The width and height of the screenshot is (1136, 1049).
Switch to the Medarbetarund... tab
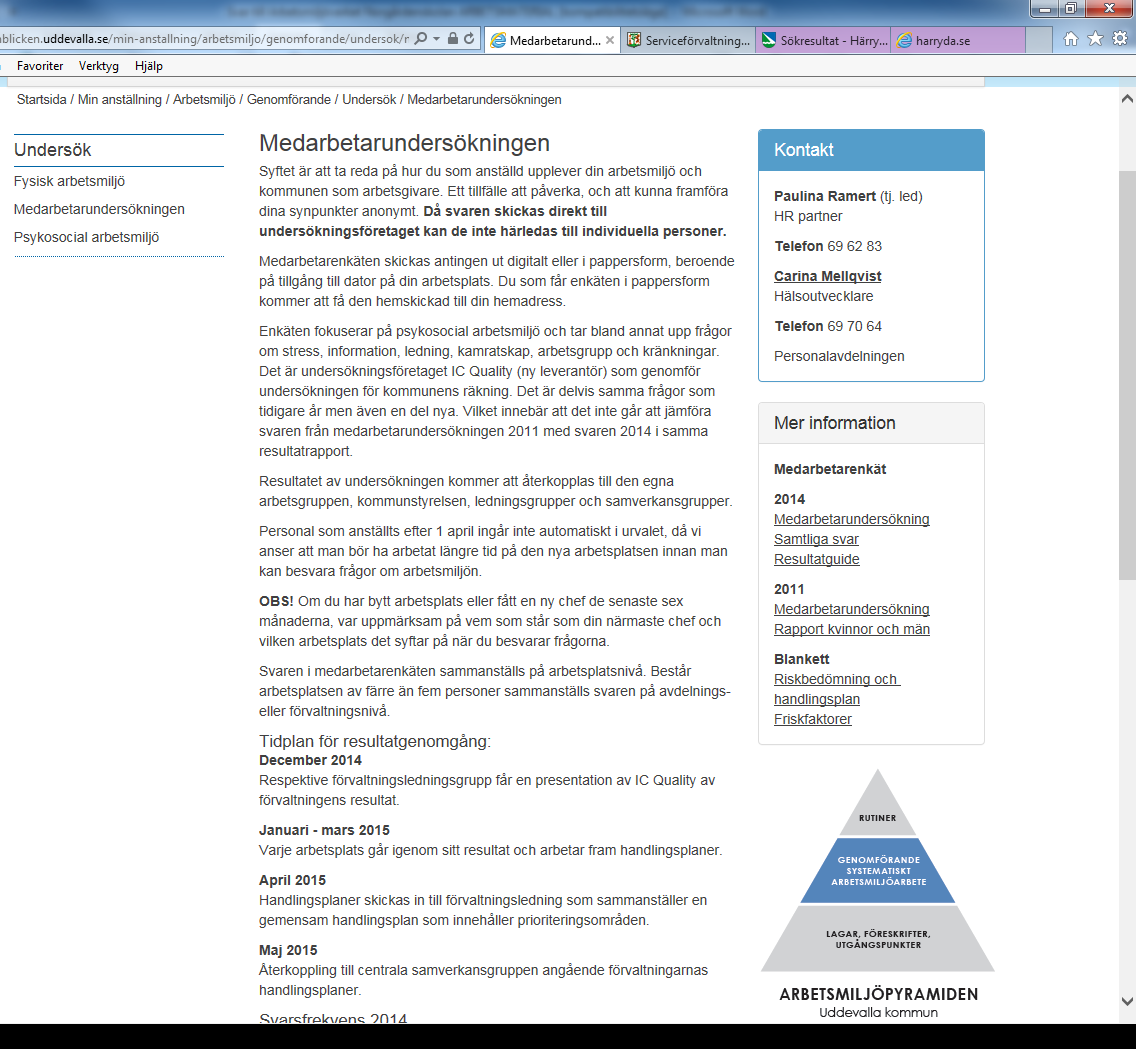point(552,41)
